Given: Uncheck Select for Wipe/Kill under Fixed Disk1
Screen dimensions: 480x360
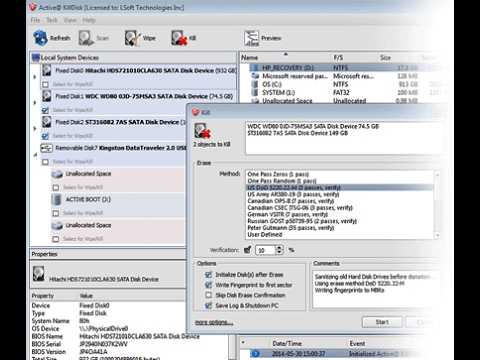Looking at the screenshot, I should (46, 110).
